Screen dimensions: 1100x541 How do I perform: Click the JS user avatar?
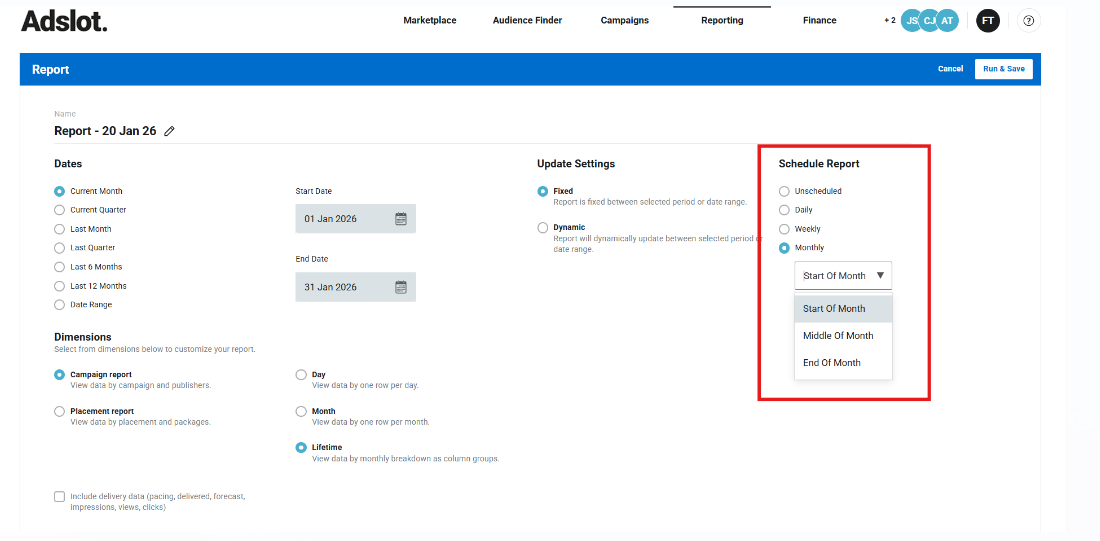[x=911, y=20]
